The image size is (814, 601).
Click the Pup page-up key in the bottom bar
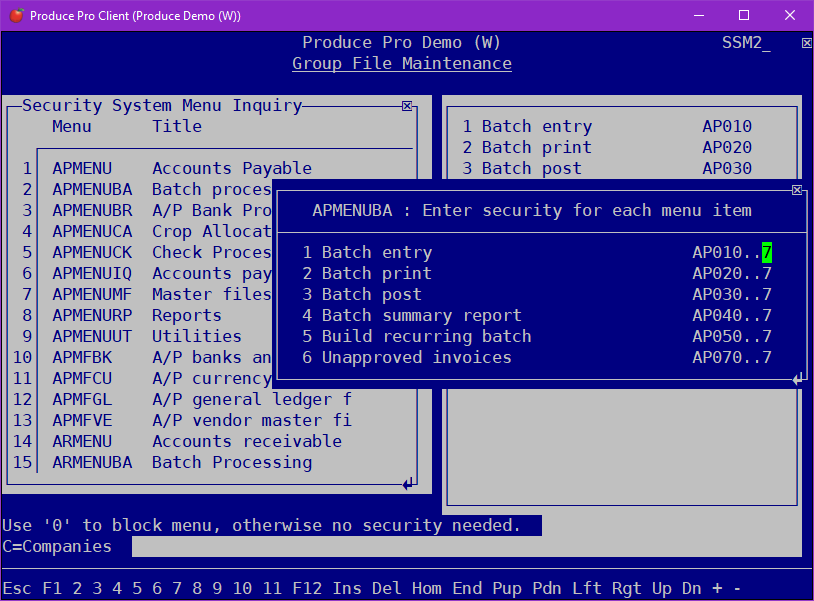507,589
